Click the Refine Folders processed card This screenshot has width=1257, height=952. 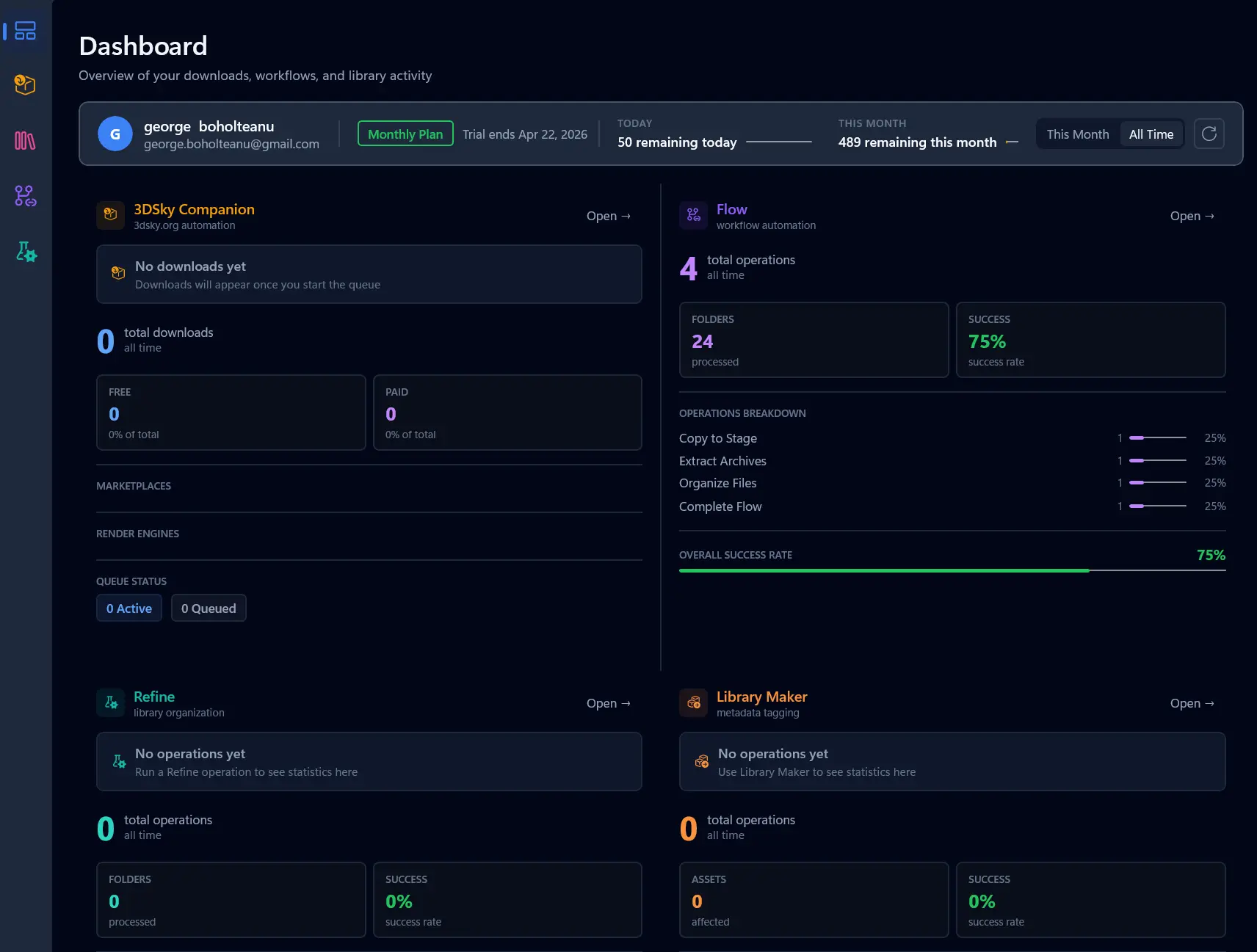pyautogui.click(x=231, y=900)
